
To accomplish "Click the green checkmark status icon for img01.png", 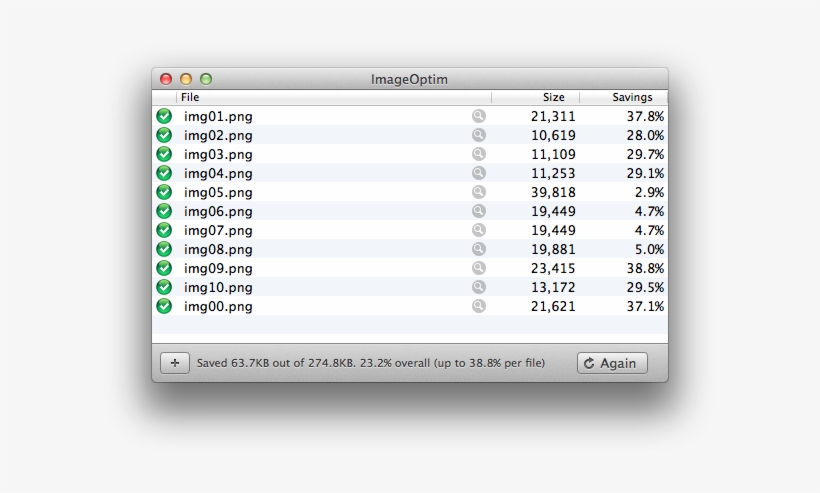I will pos(164,116).
